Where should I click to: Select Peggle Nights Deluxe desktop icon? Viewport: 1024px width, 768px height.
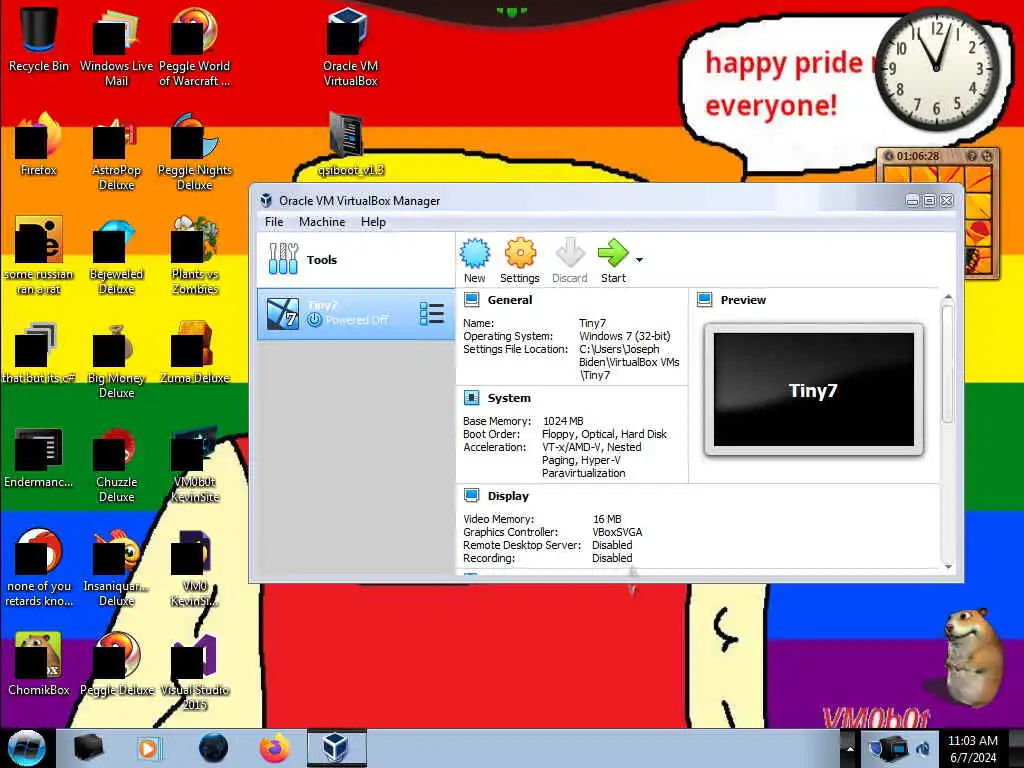[x=195, y=152]
